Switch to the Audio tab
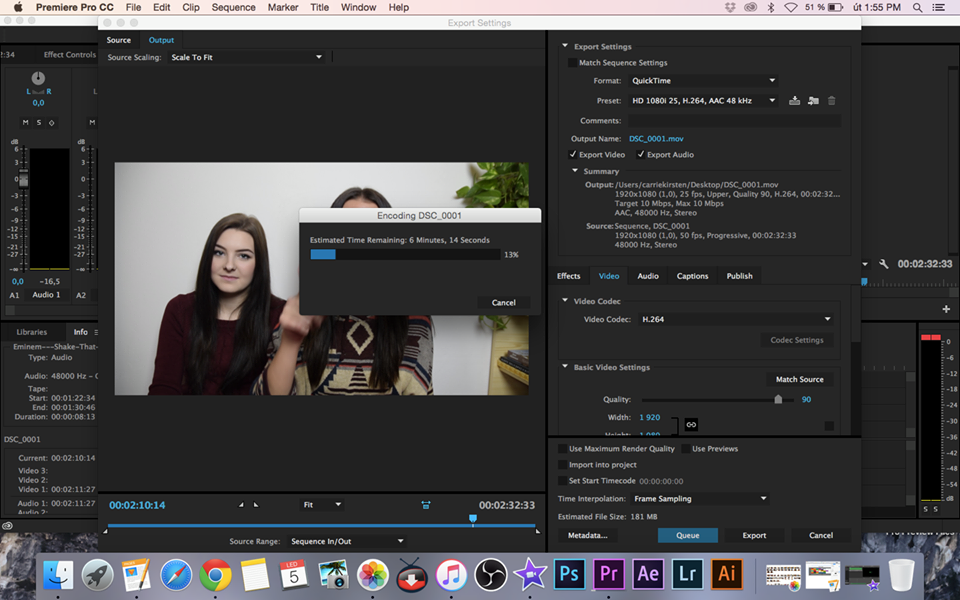Screen dimensions: 960x600 coord(648,276)
